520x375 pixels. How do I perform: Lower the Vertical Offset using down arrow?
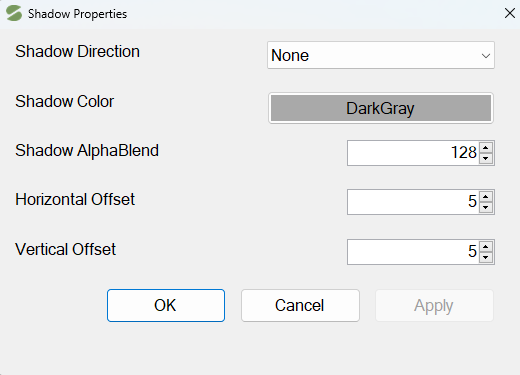pos(486,257)
